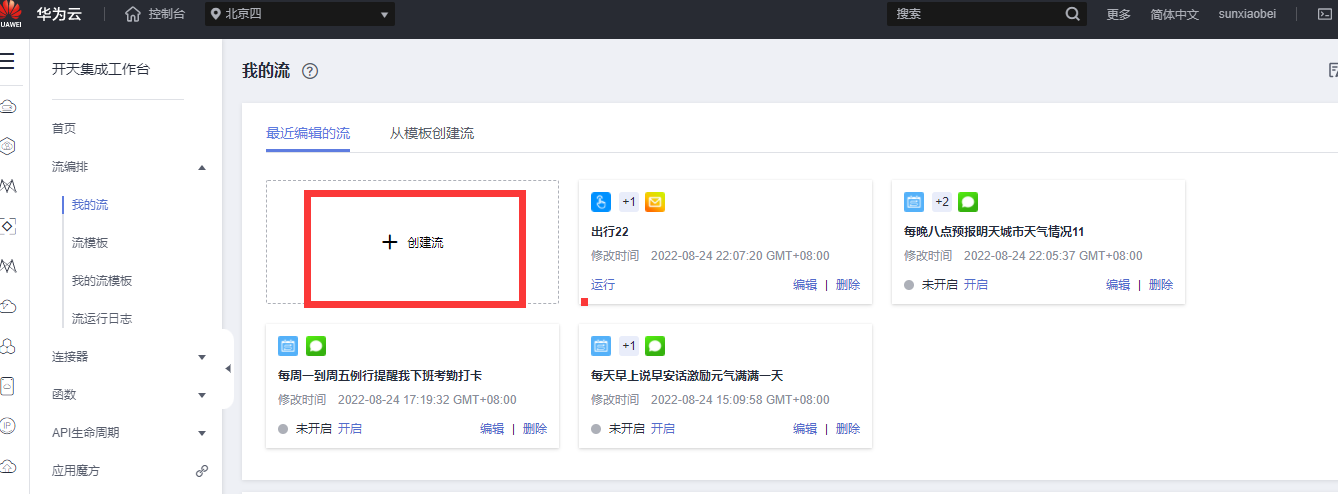Expand the 连接器 sidebar section

point(202,357)
